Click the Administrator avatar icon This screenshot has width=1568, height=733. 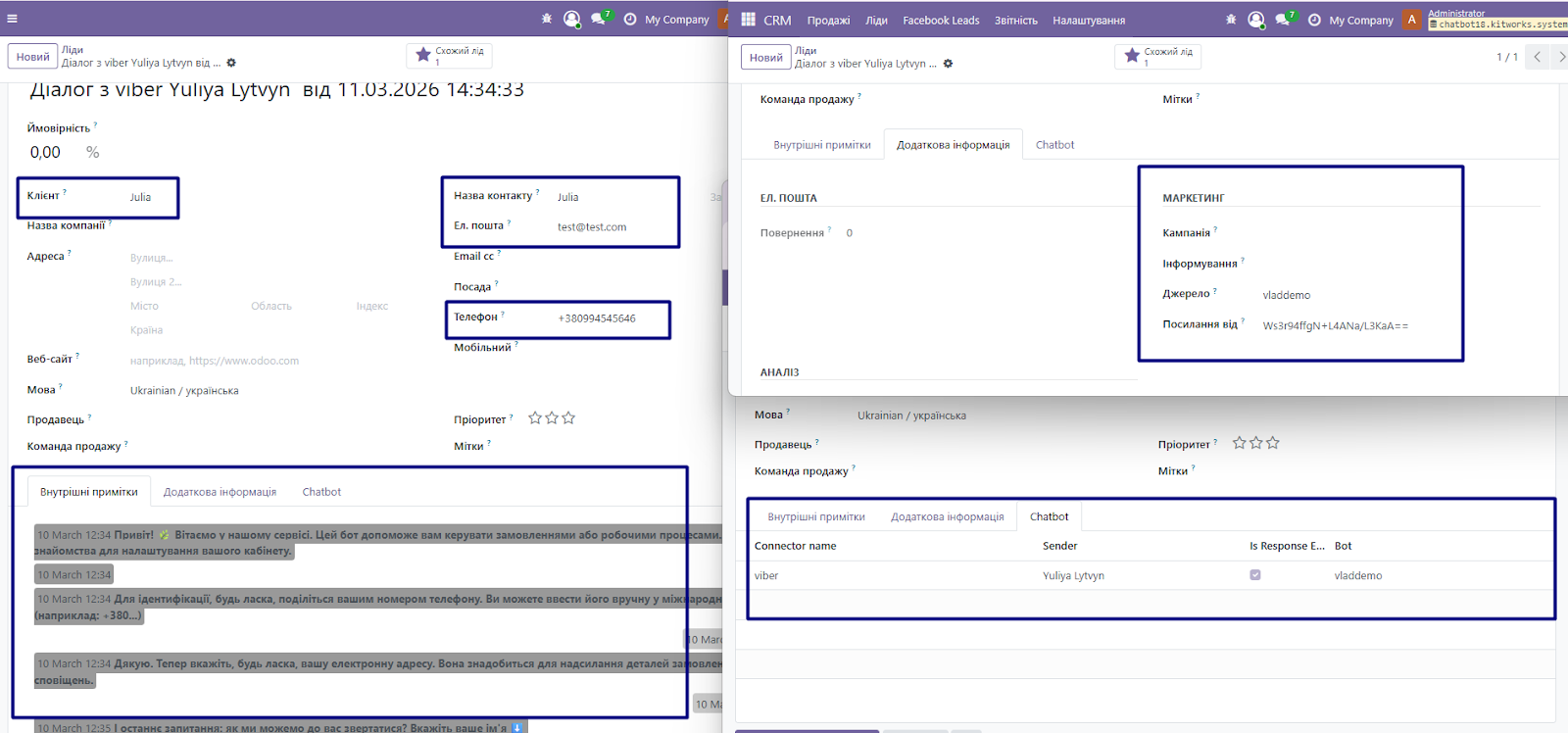point(1411,20)
